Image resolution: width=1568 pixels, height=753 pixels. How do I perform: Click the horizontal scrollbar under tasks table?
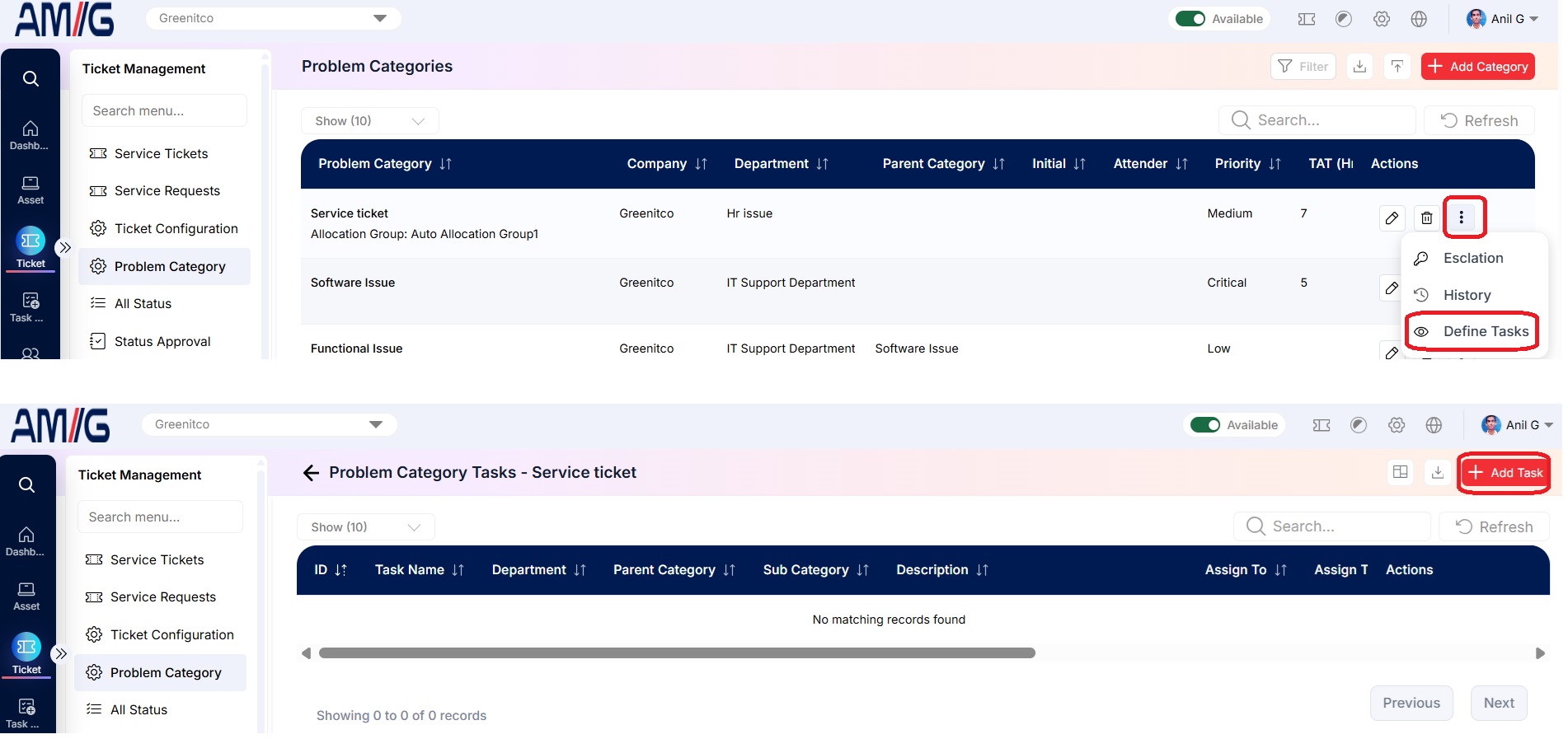pyautogui.click(x=677, y=652)
